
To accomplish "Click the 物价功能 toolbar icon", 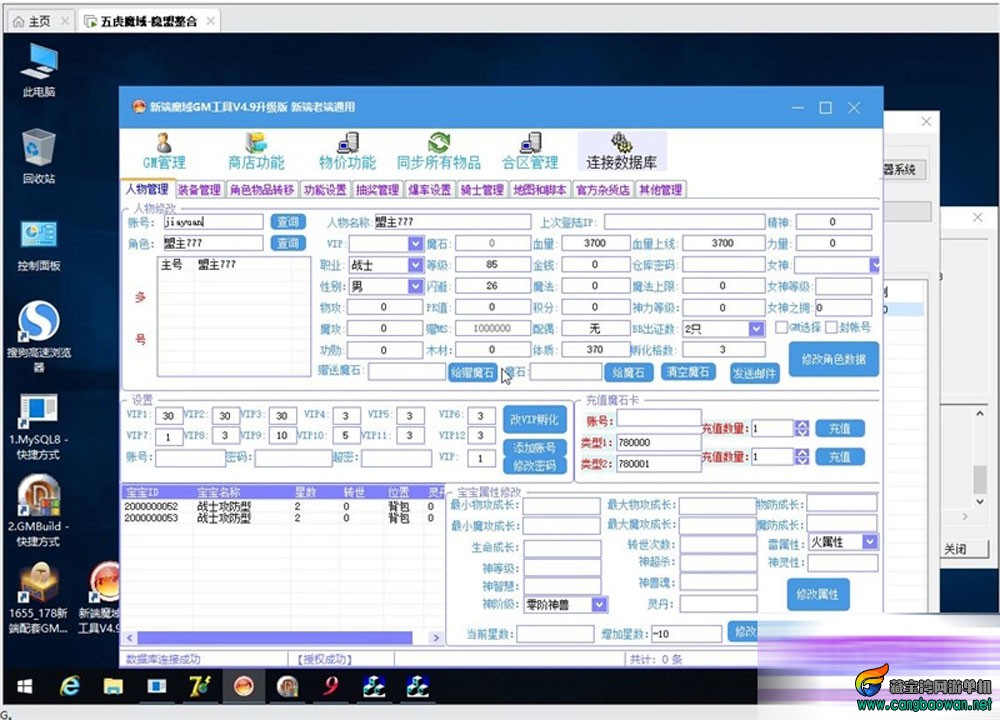I will [347, 151].
